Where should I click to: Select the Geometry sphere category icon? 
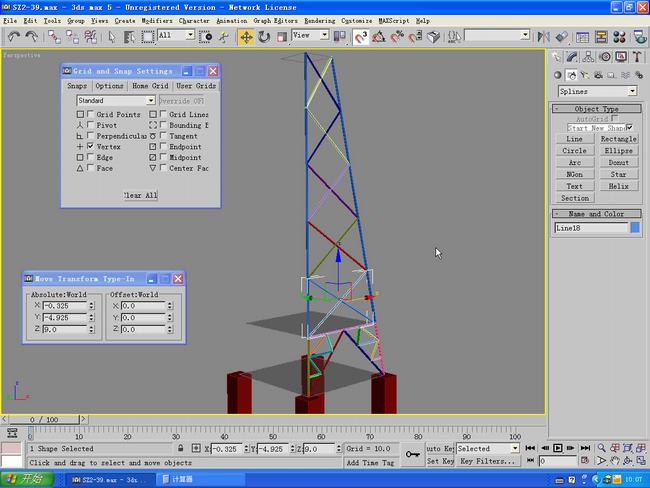coord(558,75)
